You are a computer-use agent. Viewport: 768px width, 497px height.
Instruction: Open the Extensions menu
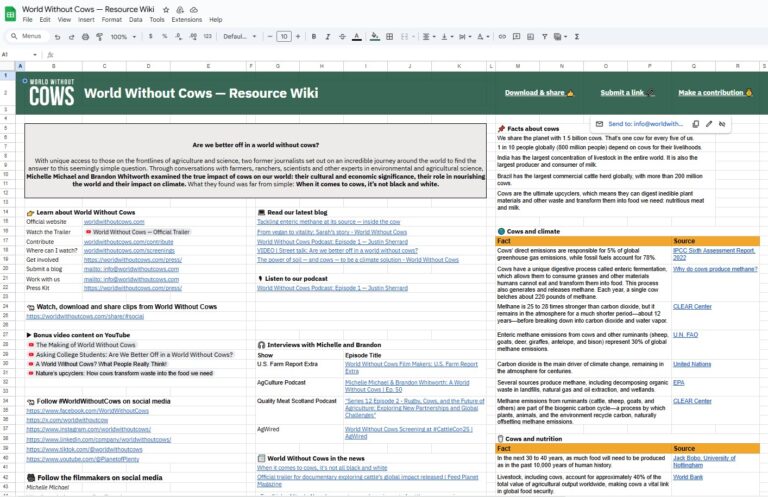(187, 20)
